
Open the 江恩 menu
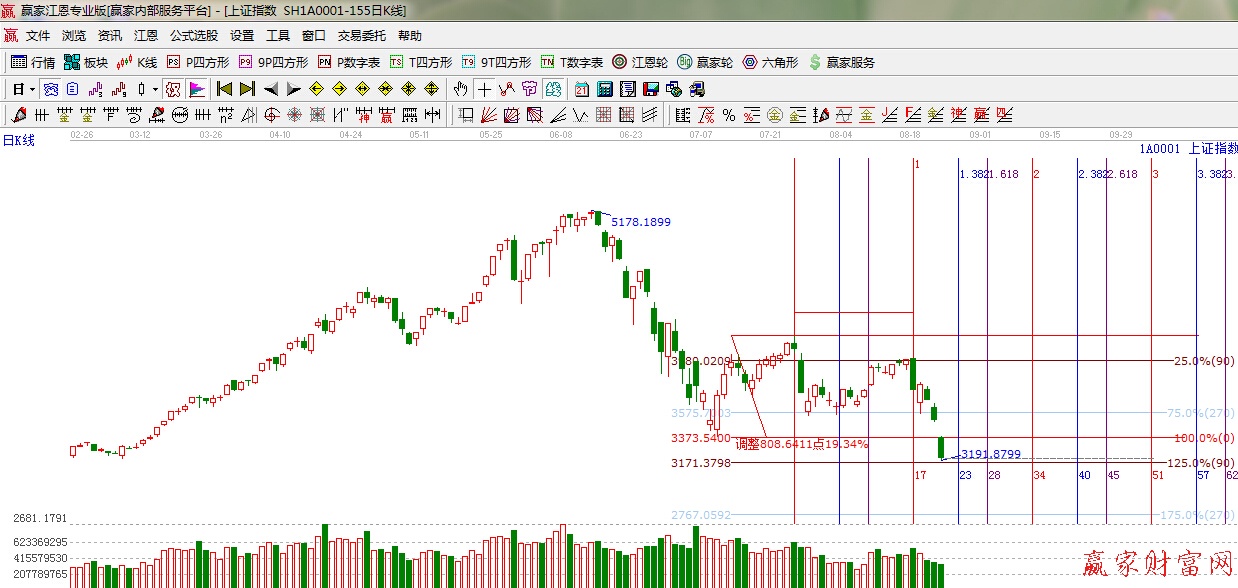click(146, 36)
